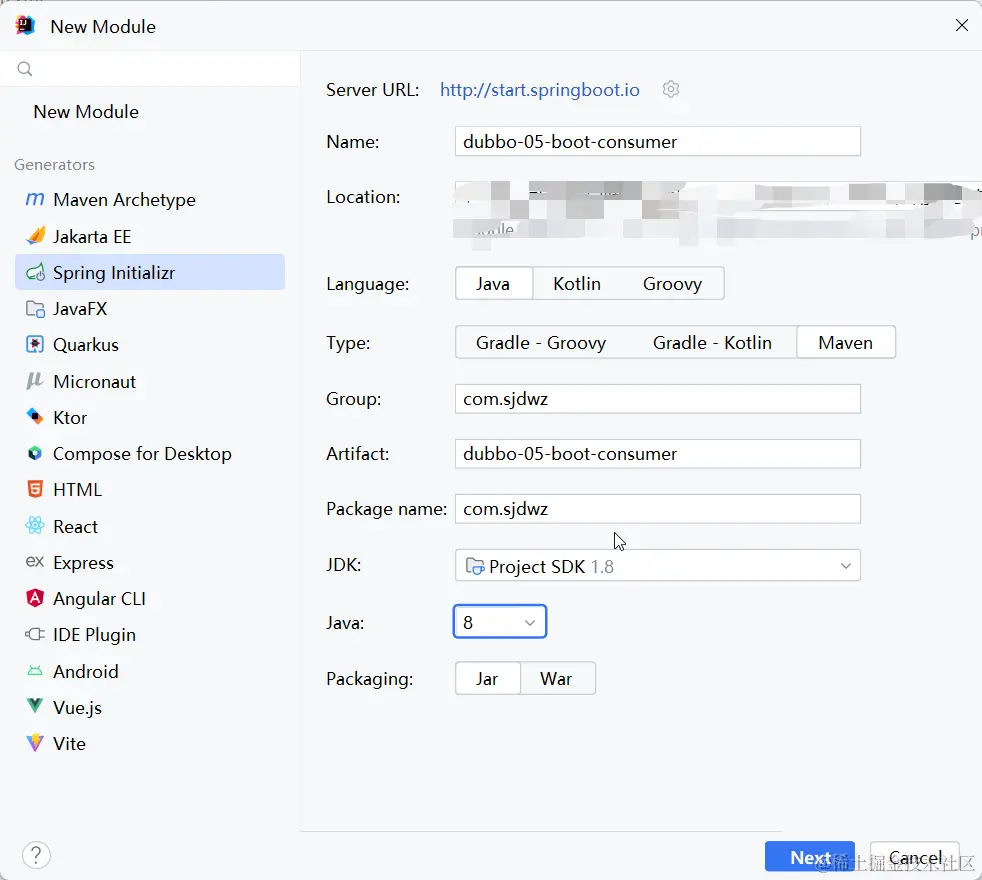Image resolution: width=982 pixels, height=880 pixels.
Task: Click the Project SDK folder icon
Action: click(475, 566)
